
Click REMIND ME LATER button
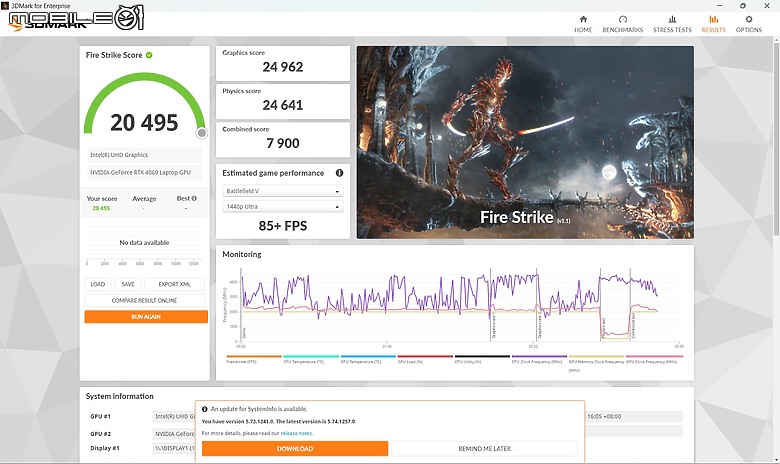(485, 449)
